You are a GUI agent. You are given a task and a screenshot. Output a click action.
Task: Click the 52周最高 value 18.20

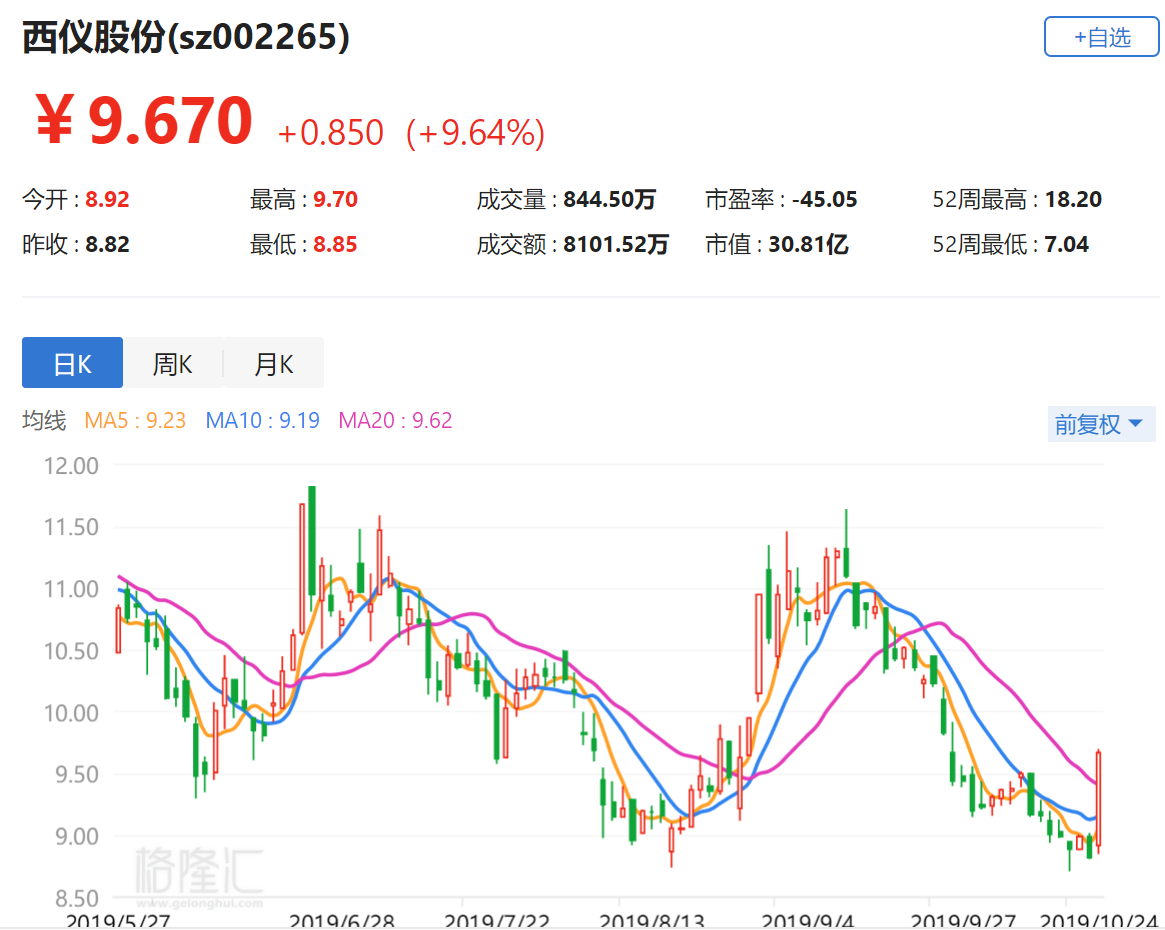[x=1074, y=200]
